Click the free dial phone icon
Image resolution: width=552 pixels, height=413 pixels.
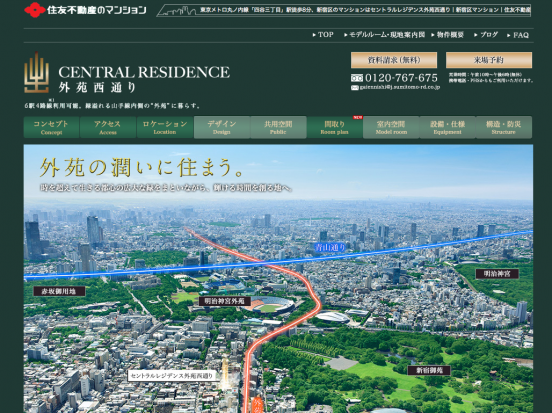357,78
